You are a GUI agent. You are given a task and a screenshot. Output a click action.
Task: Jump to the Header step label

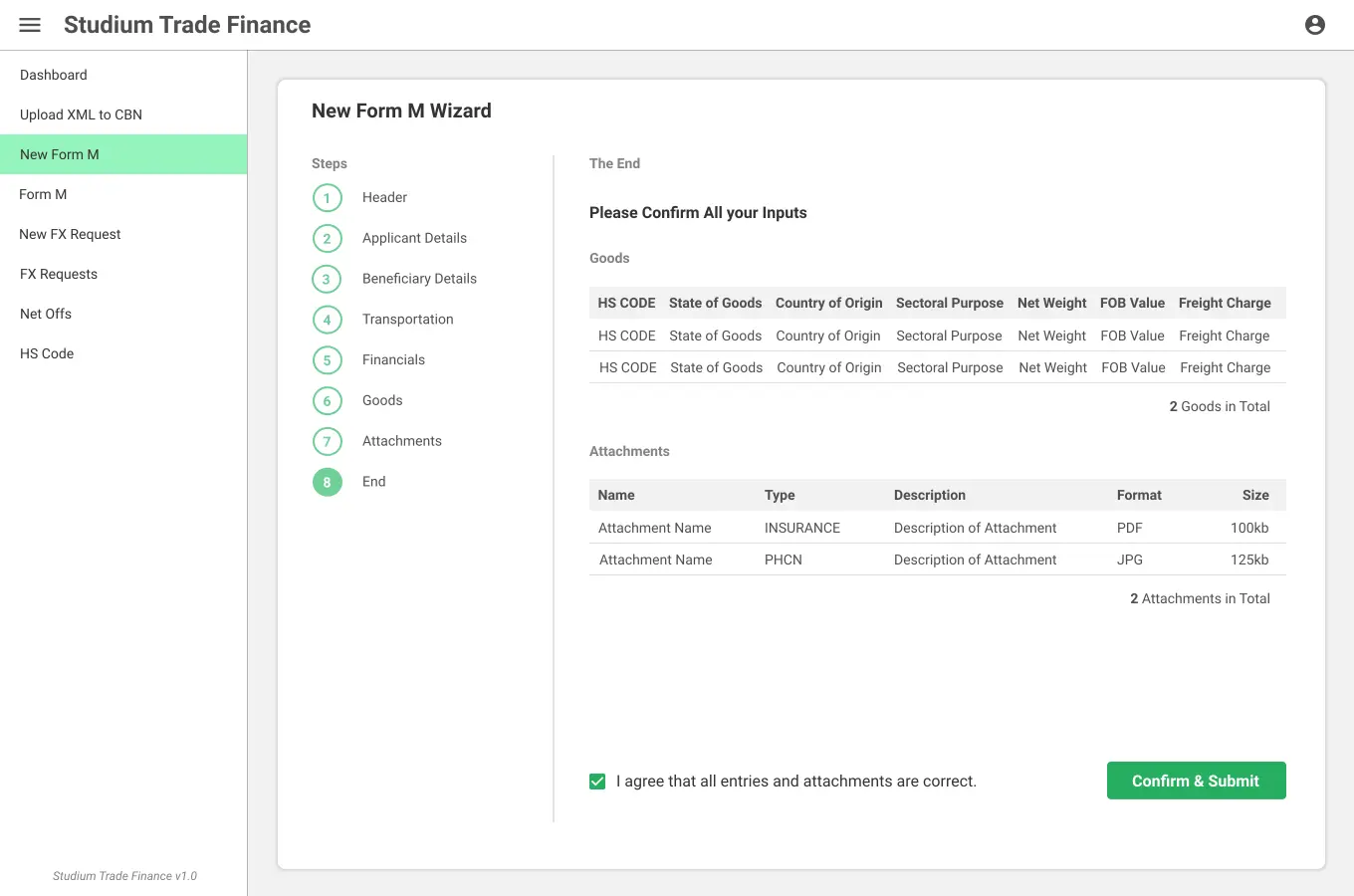(384, 197)
